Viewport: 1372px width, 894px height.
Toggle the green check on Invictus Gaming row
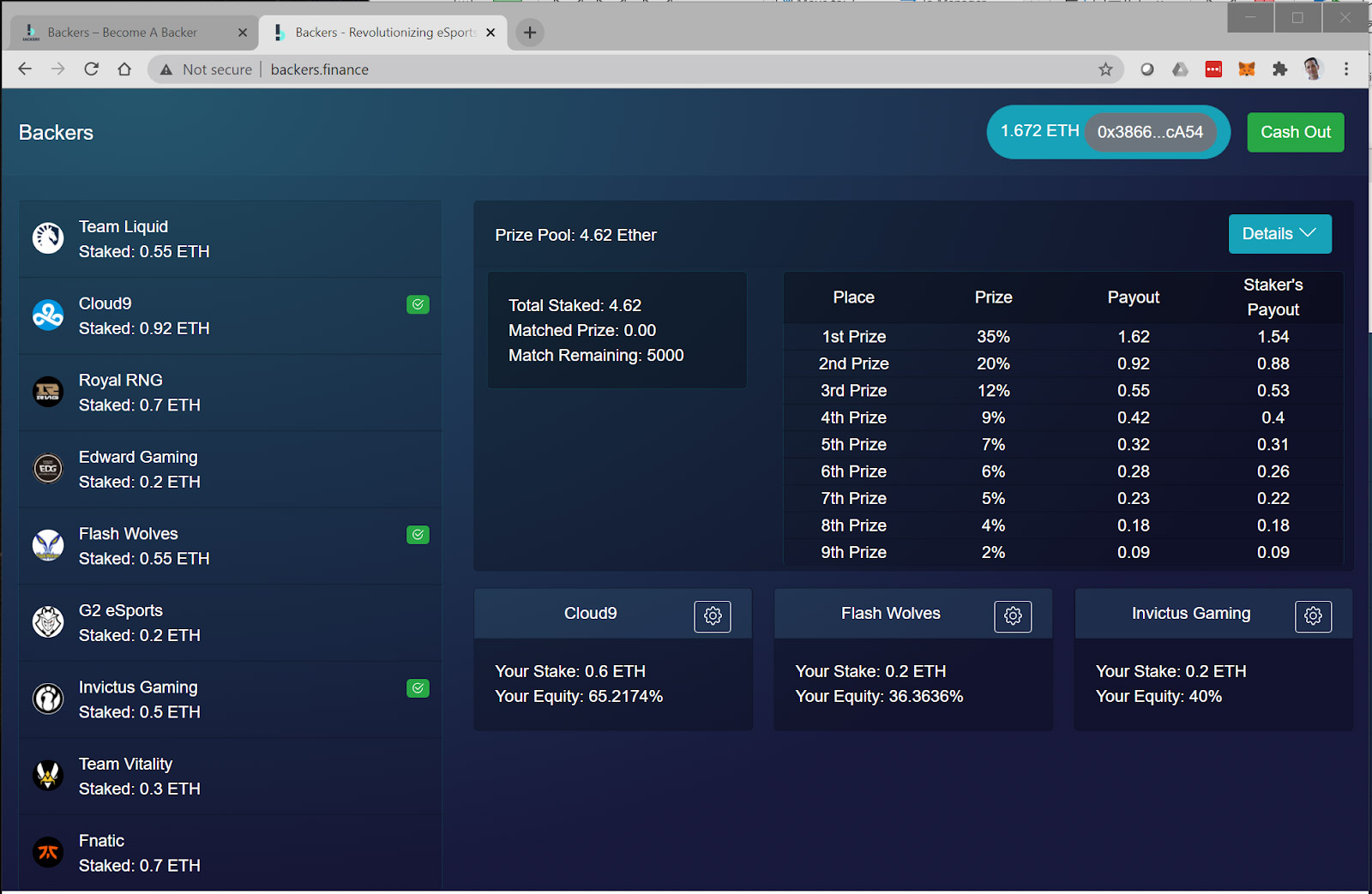[418, 688]
